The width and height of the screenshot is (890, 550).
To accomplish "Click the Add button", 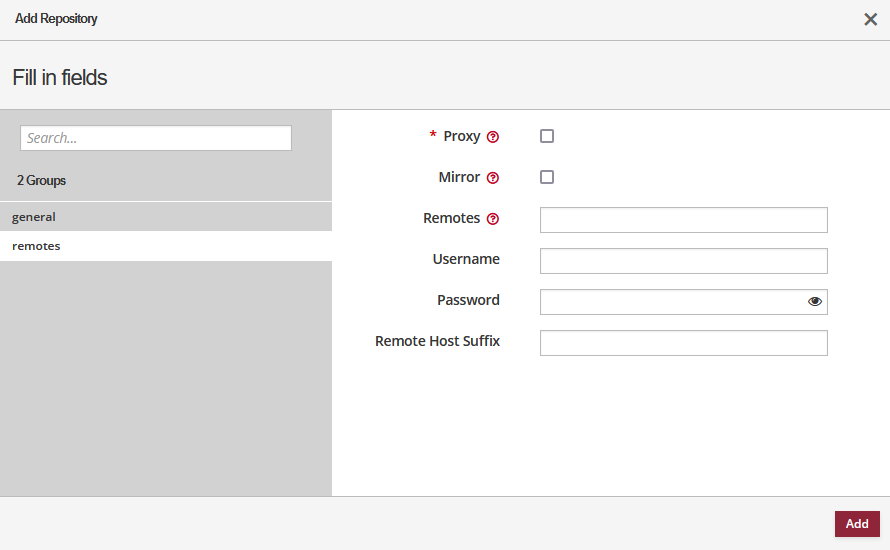I will (857, 523).
